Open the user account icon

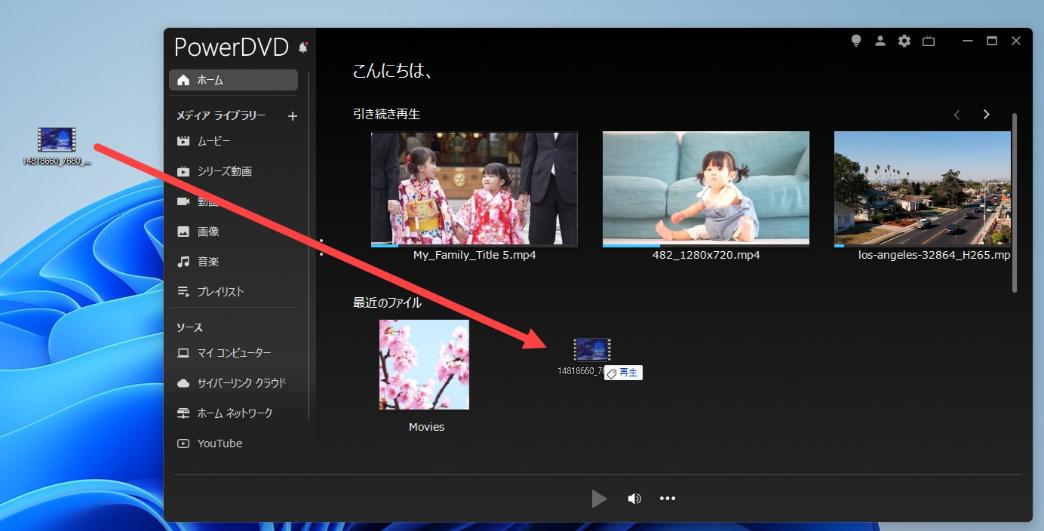pos(880,41)
